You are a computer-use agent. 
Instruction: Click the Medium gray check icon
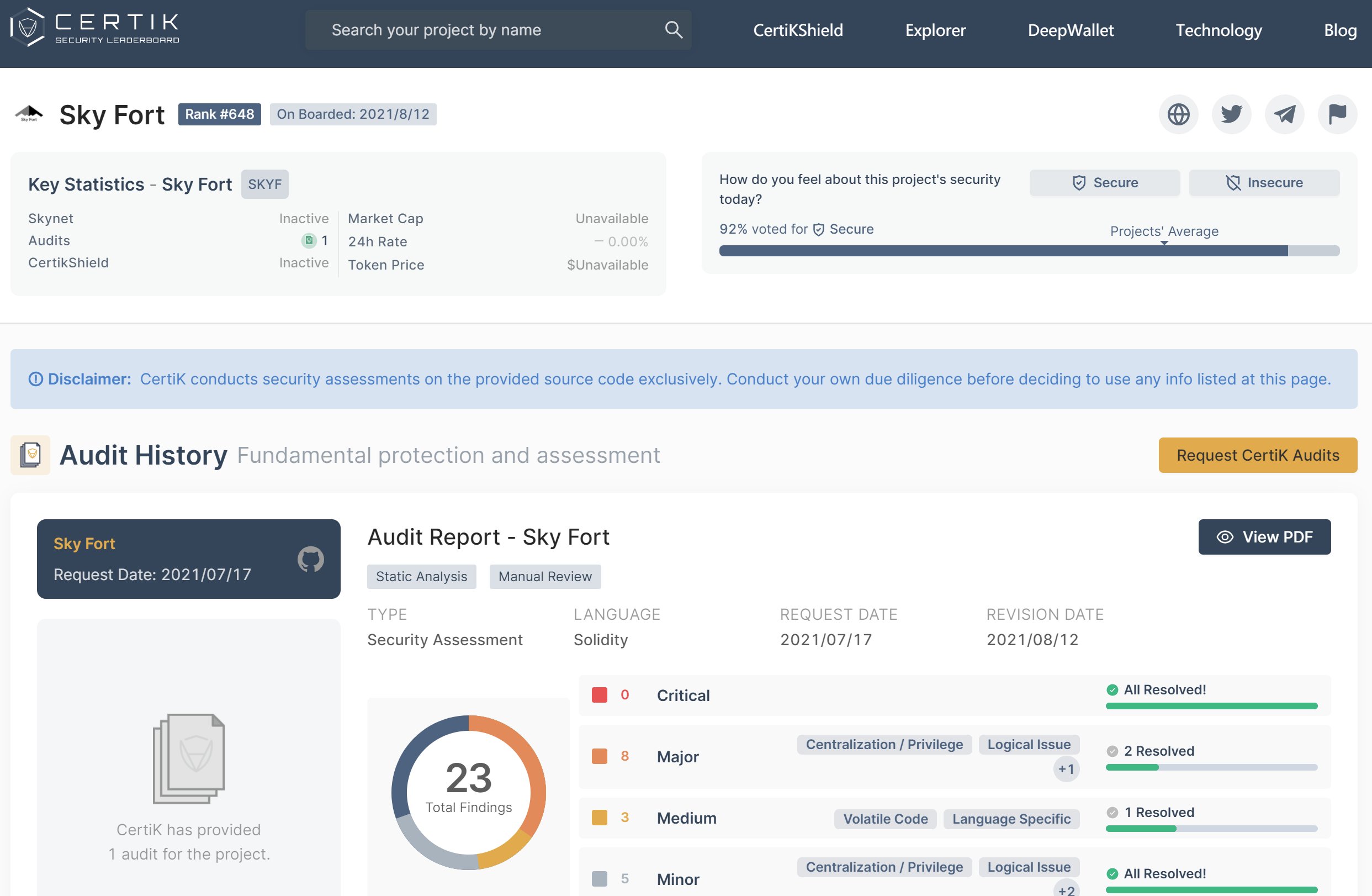pos(1113,813)
